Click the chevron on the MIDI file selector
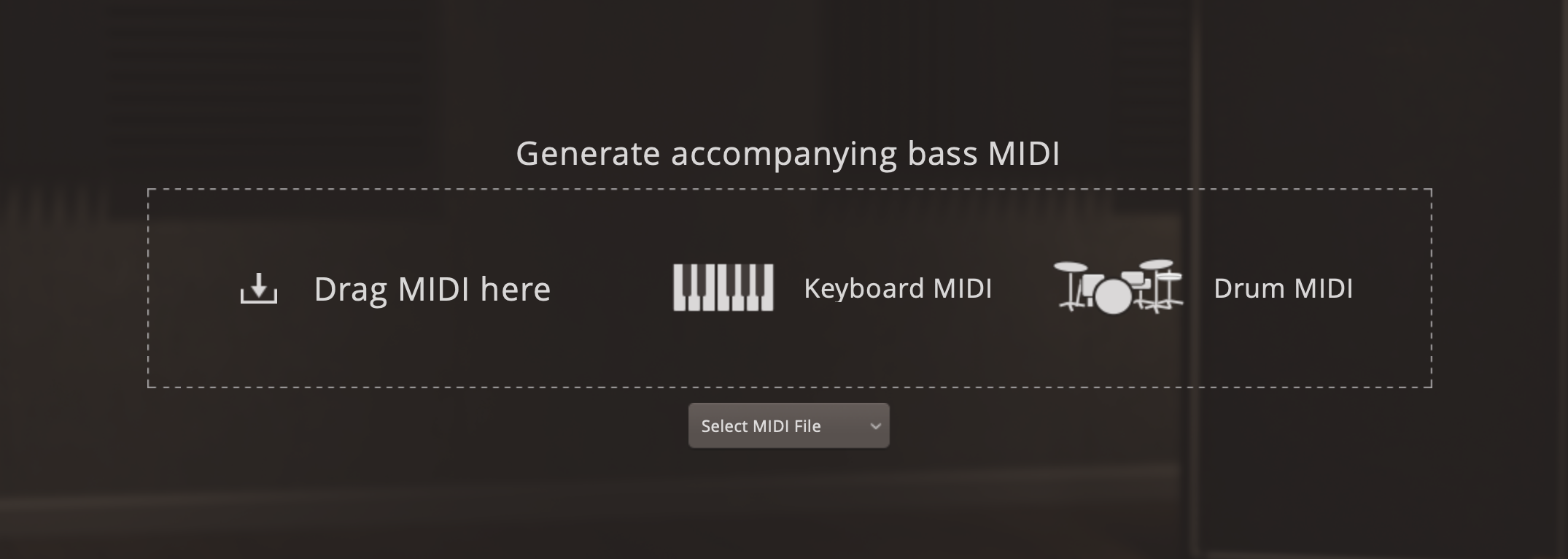This screenshot has height=559, width=1568. click(874, 425)
